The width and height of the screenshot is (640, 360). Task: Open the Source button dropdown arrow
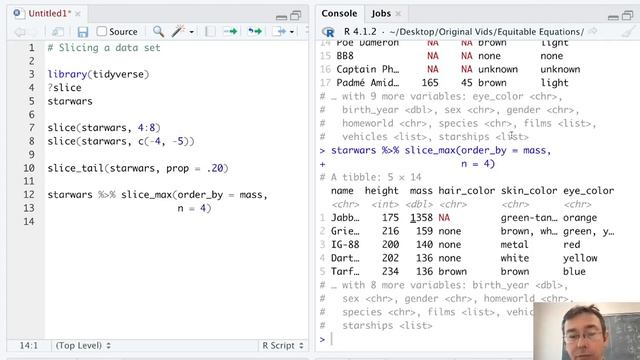[x=292, y=32]
